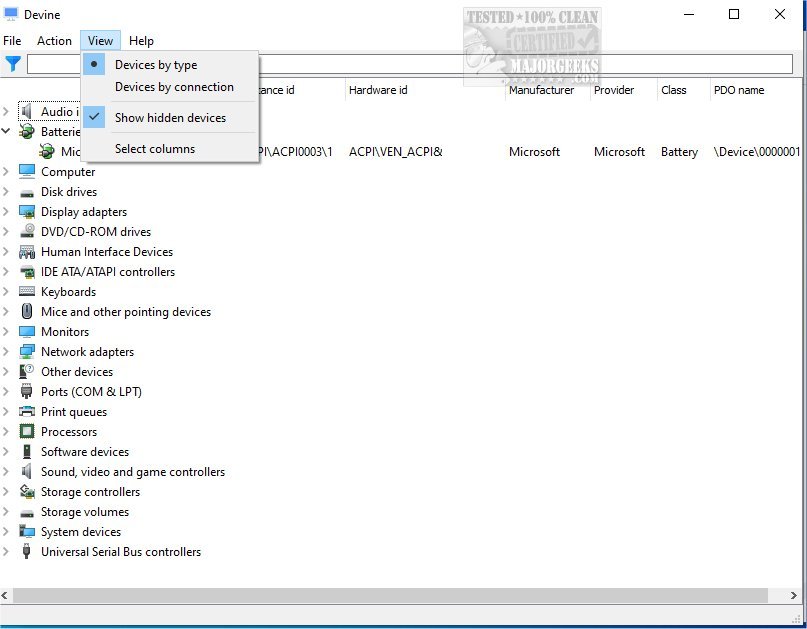Viewport: 807px width, 629px height.
Task: Click the Mice and pointing devices icon
Action: 27,311
